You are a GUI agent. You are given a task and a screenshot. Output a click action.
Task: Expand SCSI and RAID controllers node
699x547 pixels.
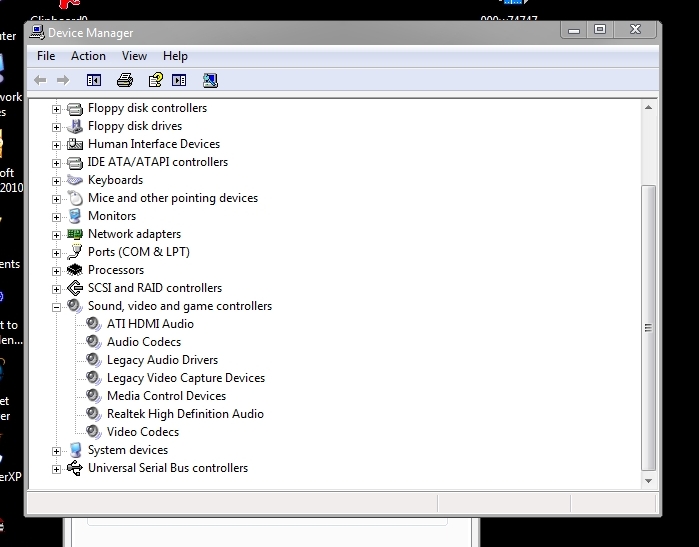pos(56,289)
